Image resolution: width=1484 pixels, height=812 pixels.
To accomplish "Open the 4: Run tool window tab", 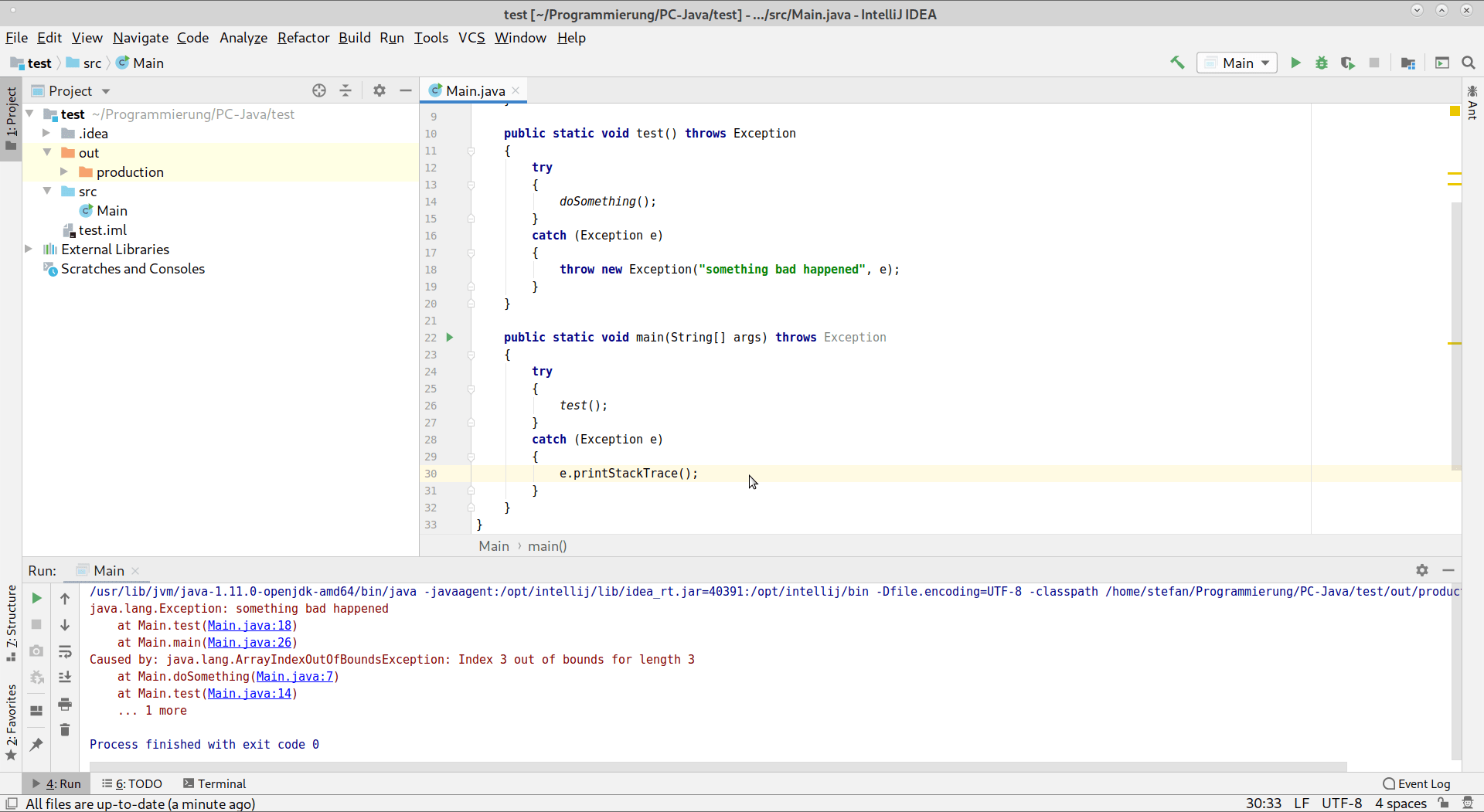I will coord(56,783).
